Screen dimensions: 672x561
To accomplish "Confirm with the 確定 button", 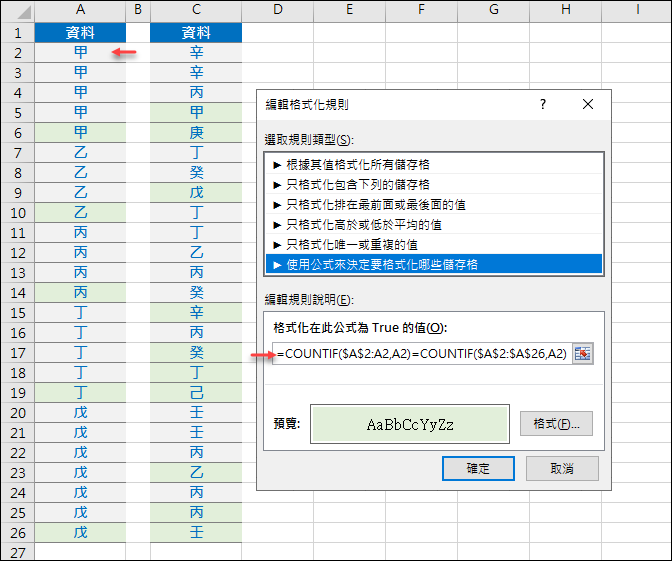I will pos(478,468).
